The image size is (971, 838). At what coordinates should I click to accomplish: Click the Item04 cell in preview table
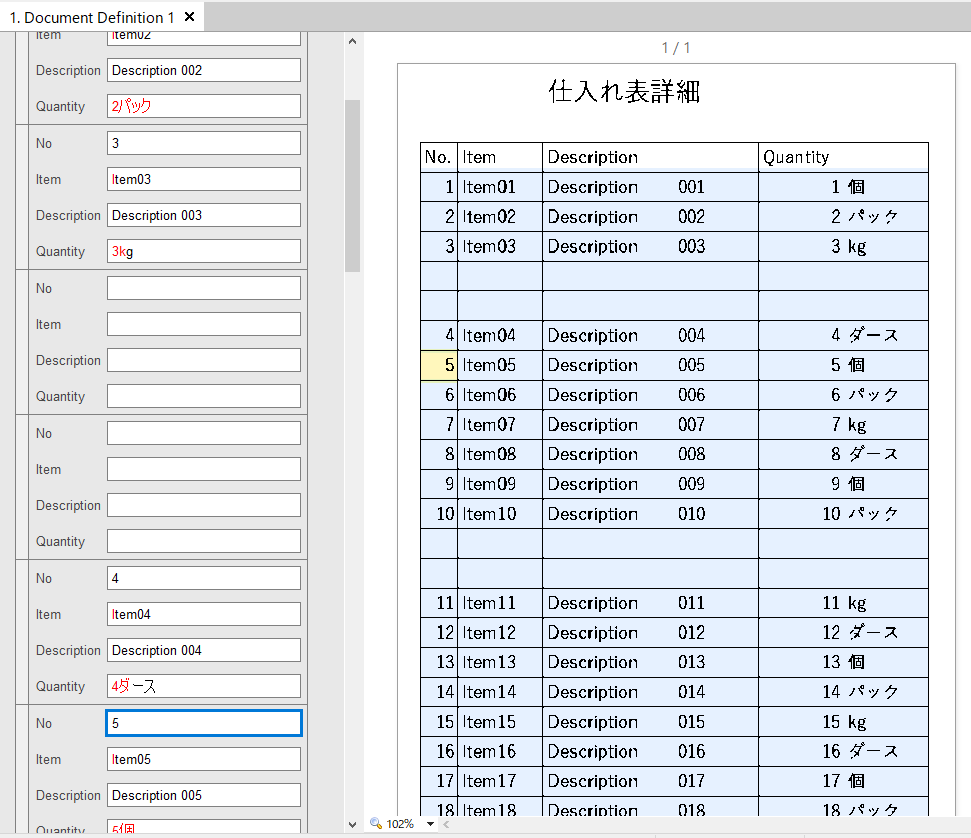[x=500, y=335]
